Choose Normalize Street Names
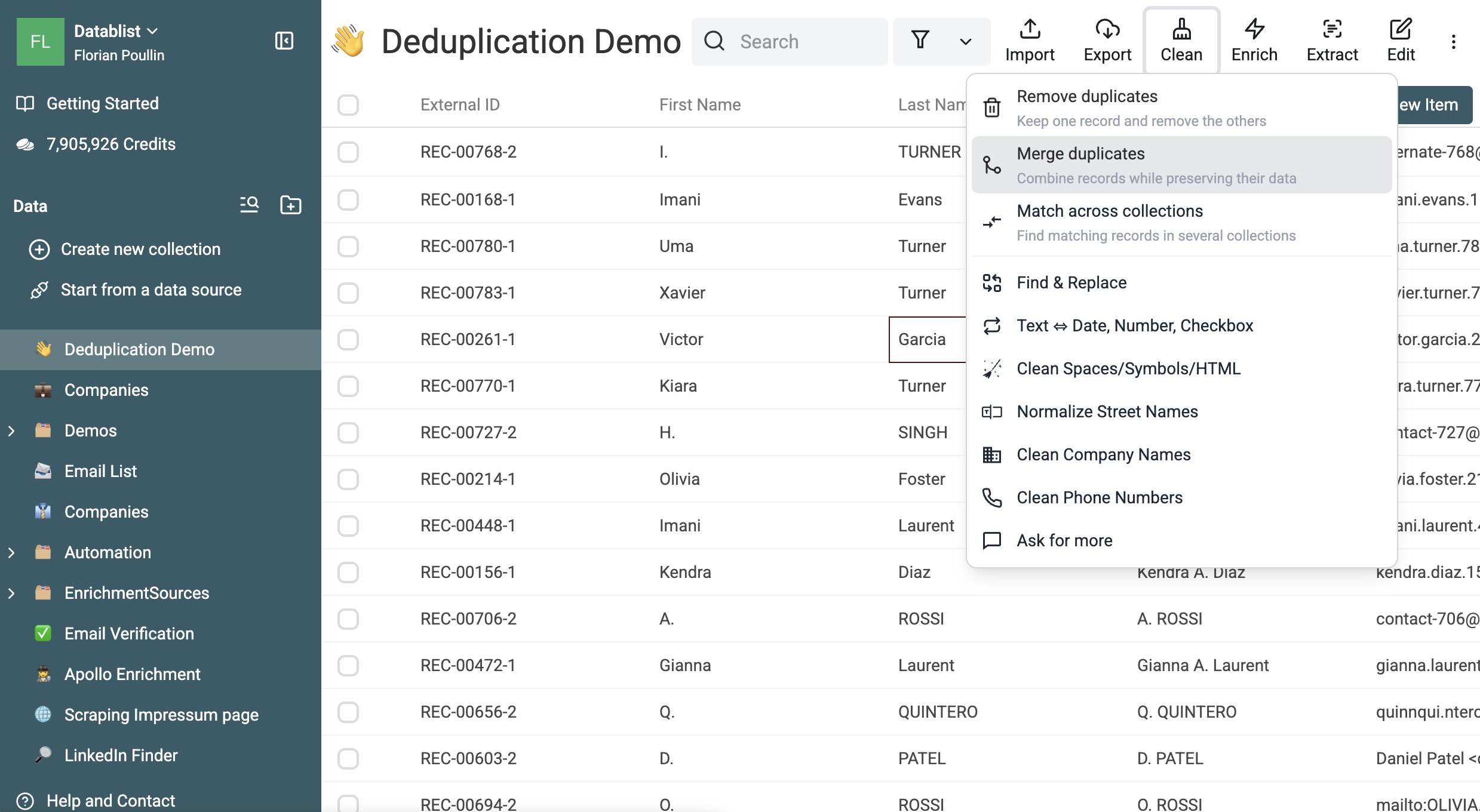The image size is (1480, 812). point(1181,411)
